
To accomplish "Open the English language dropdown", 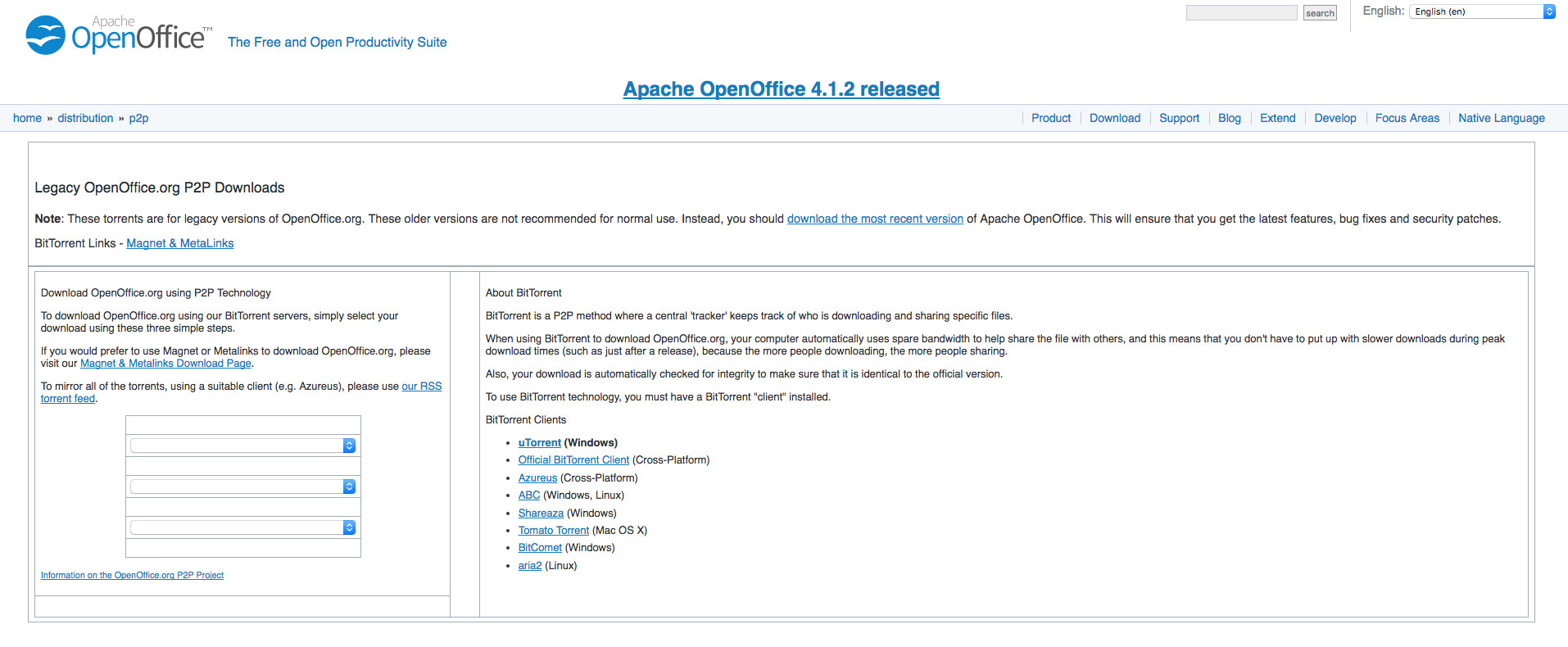I will (x=1482, y=11).
